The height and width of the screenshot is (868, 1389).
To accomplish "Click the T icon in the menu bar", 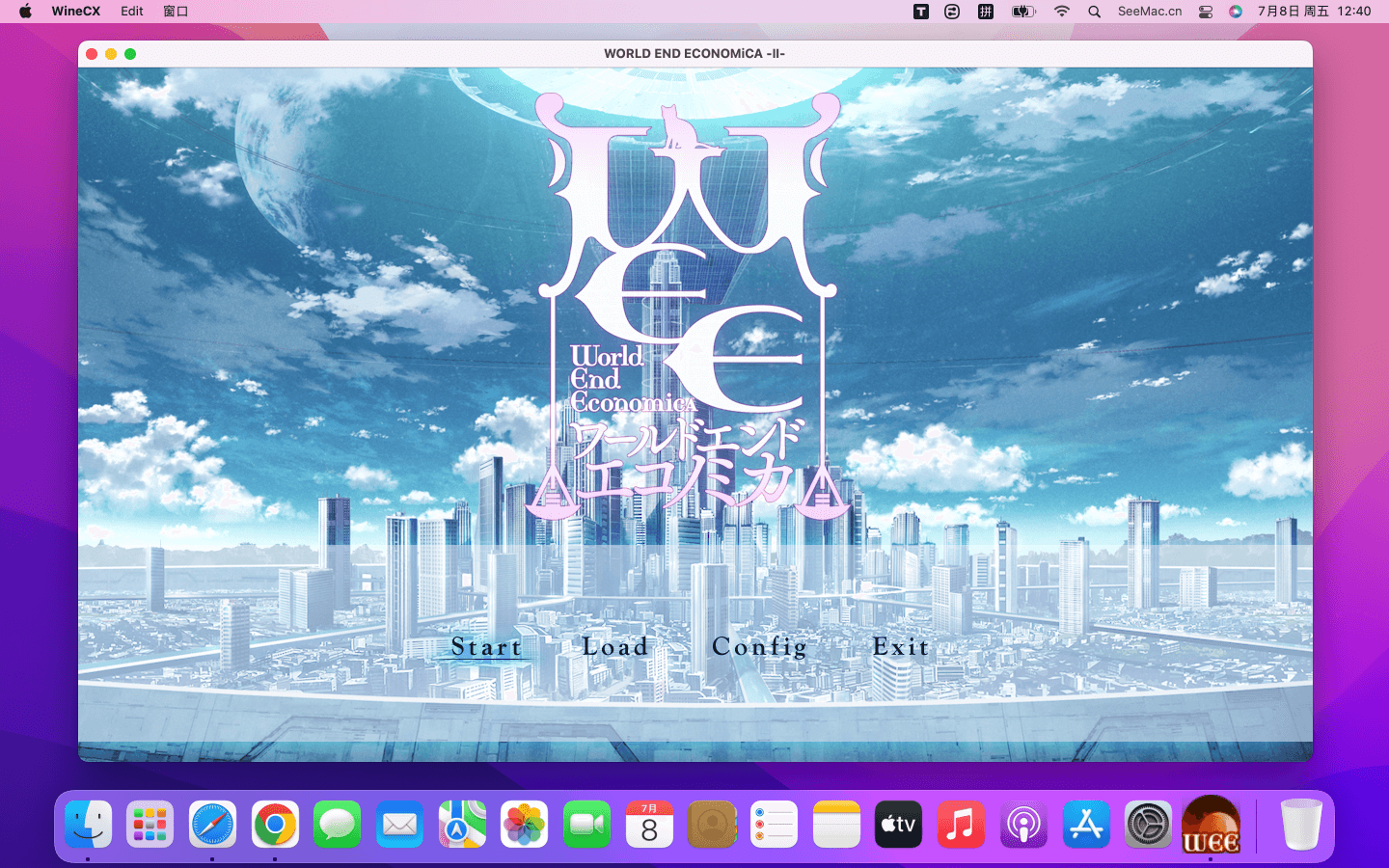I will tap(921, 12).
